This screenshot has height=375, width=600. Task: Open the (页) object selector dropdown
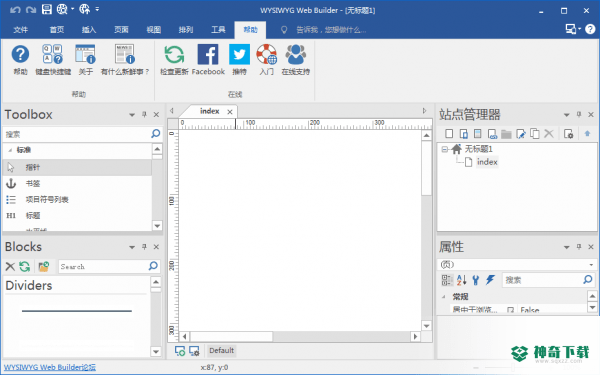pos(591,265)
